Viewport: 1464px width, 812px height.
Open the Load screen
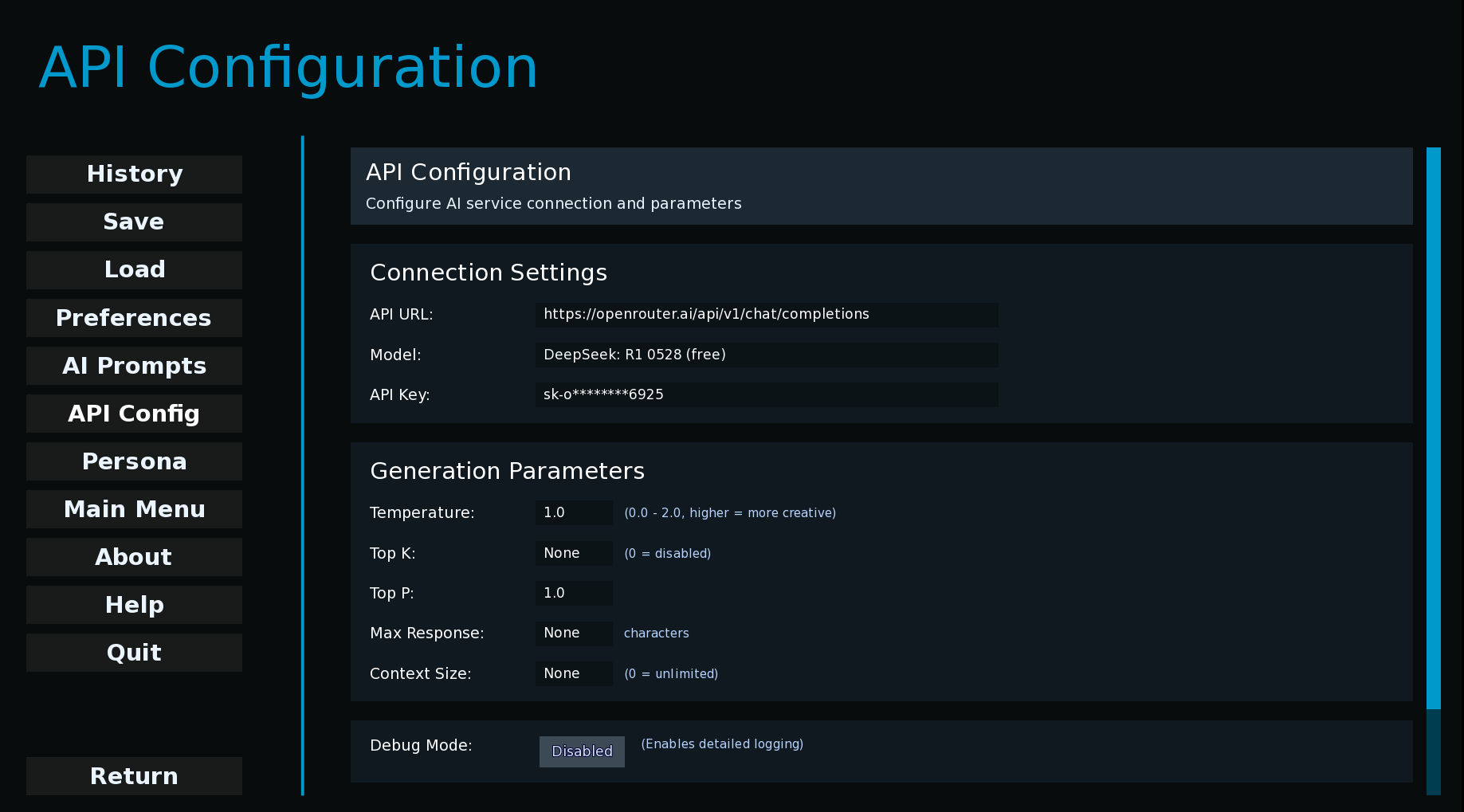134,269
